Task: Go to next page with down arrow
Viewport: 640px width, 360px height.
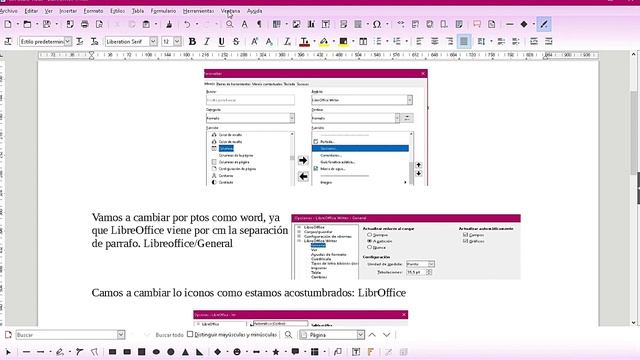Action: coord(387,335)
